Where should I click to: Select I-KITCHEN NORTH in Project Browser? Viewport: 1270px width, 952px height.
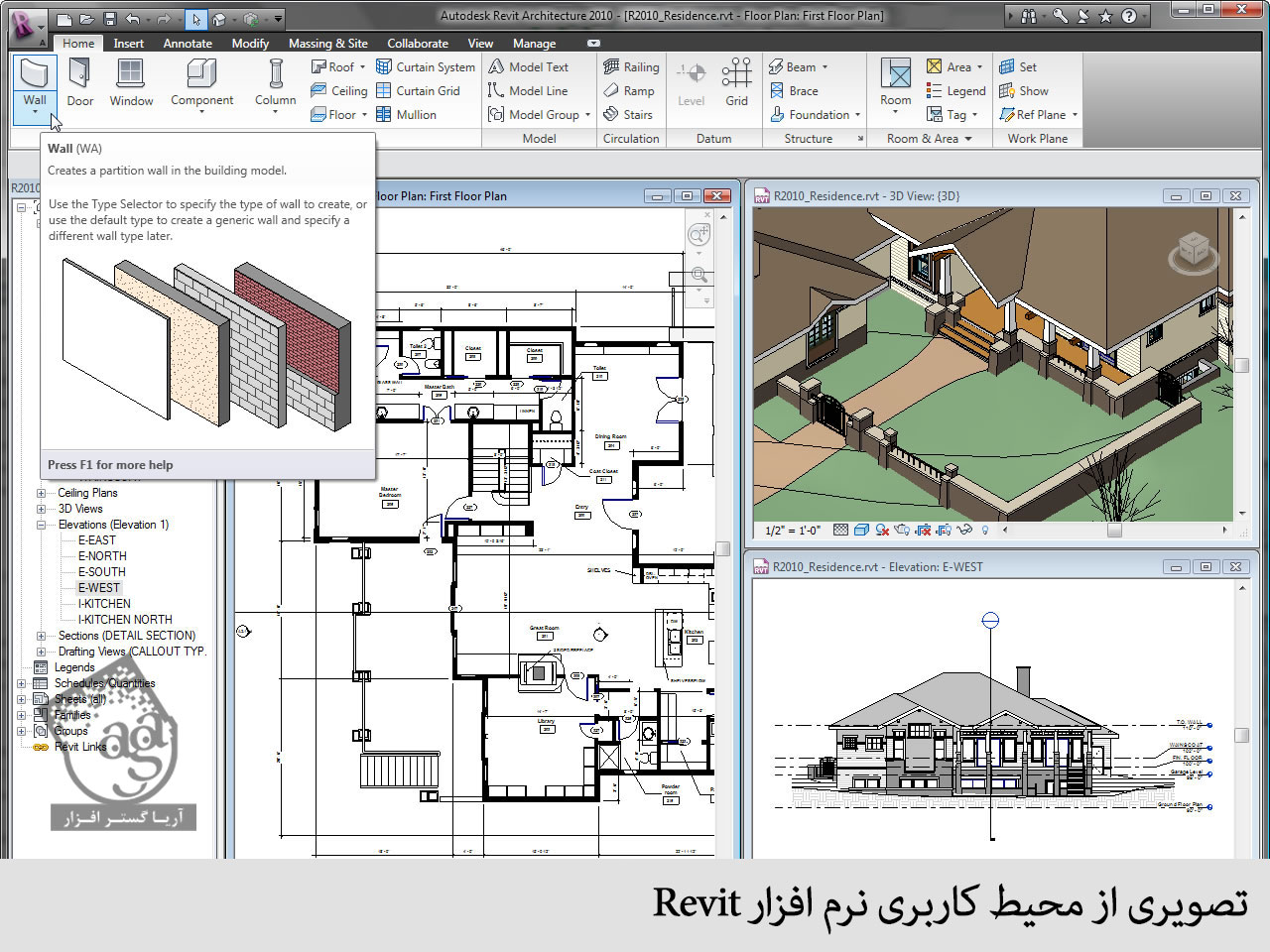[125, 620]
